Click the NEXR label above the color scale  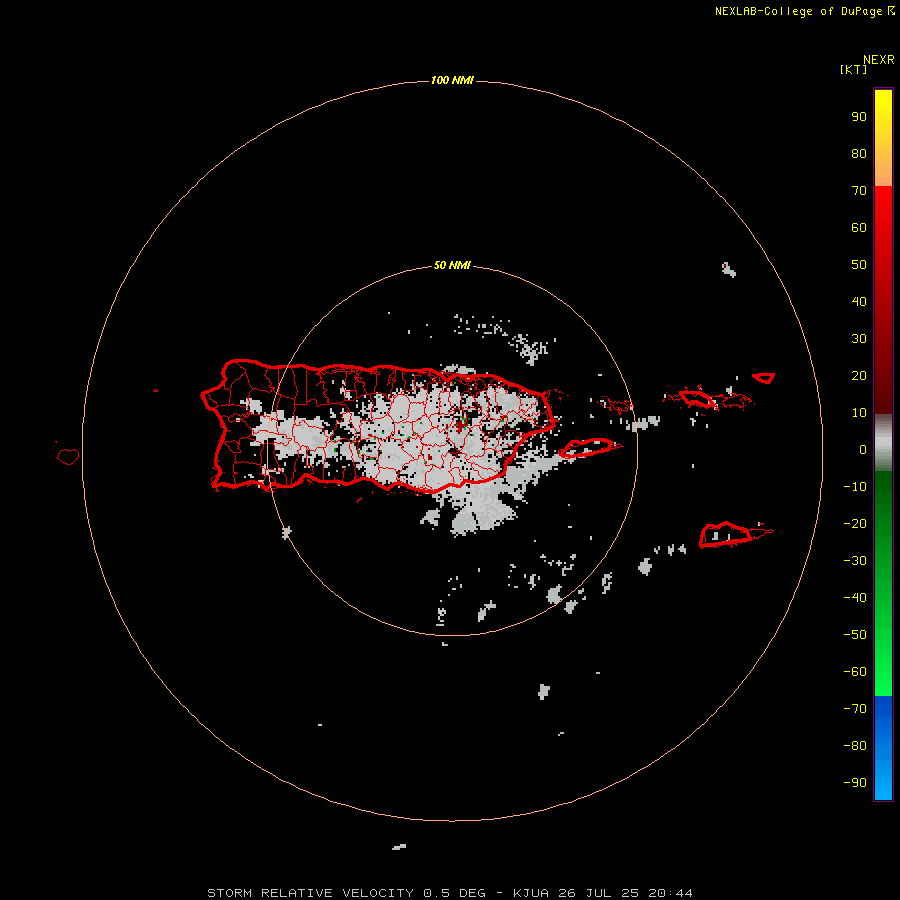coord(879,60)
